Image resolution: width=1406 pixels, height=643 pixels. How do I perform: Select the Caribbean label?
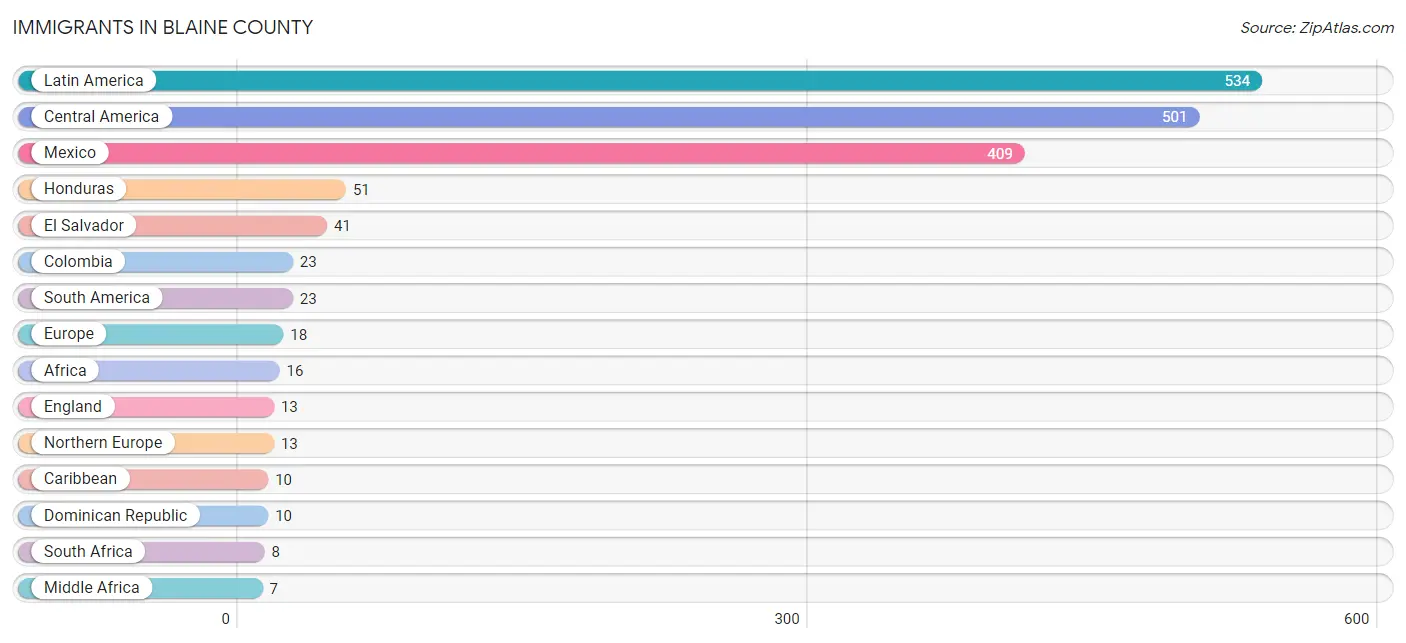coord(80,478)
